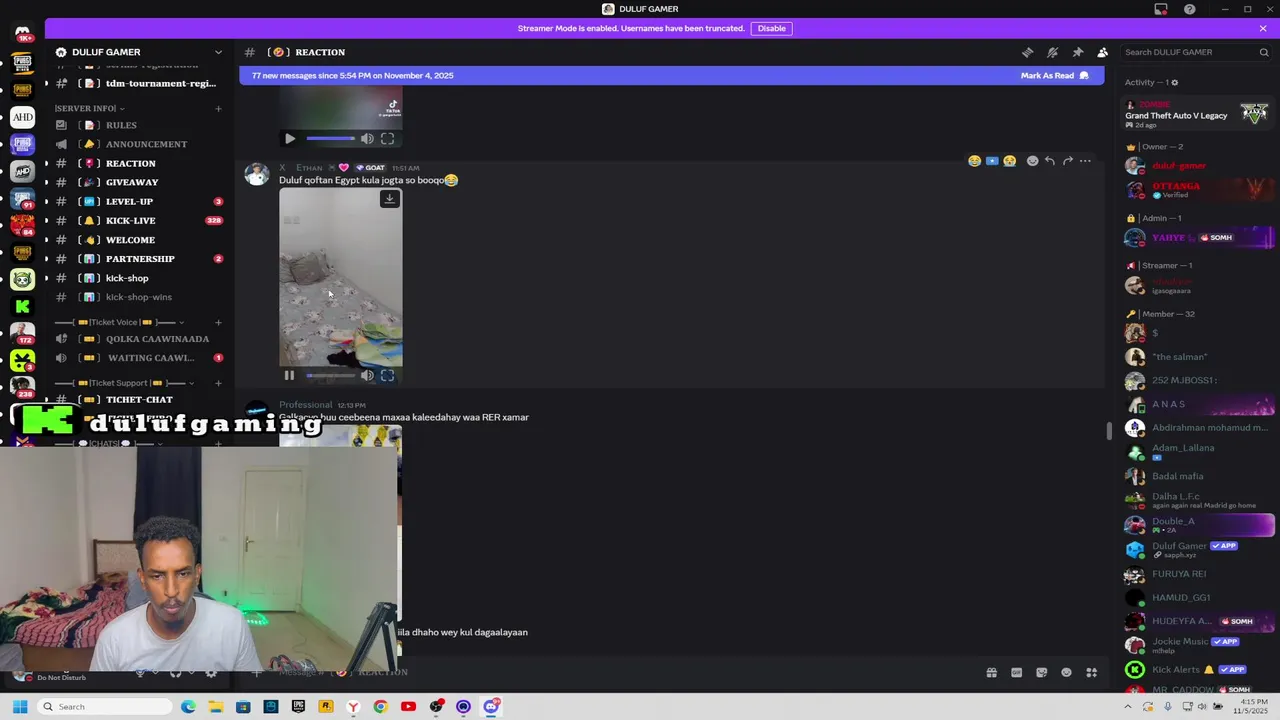1280x720 pixels.
Task: Collapse the Ticket Voice category
Action: (x=120, y=322)
